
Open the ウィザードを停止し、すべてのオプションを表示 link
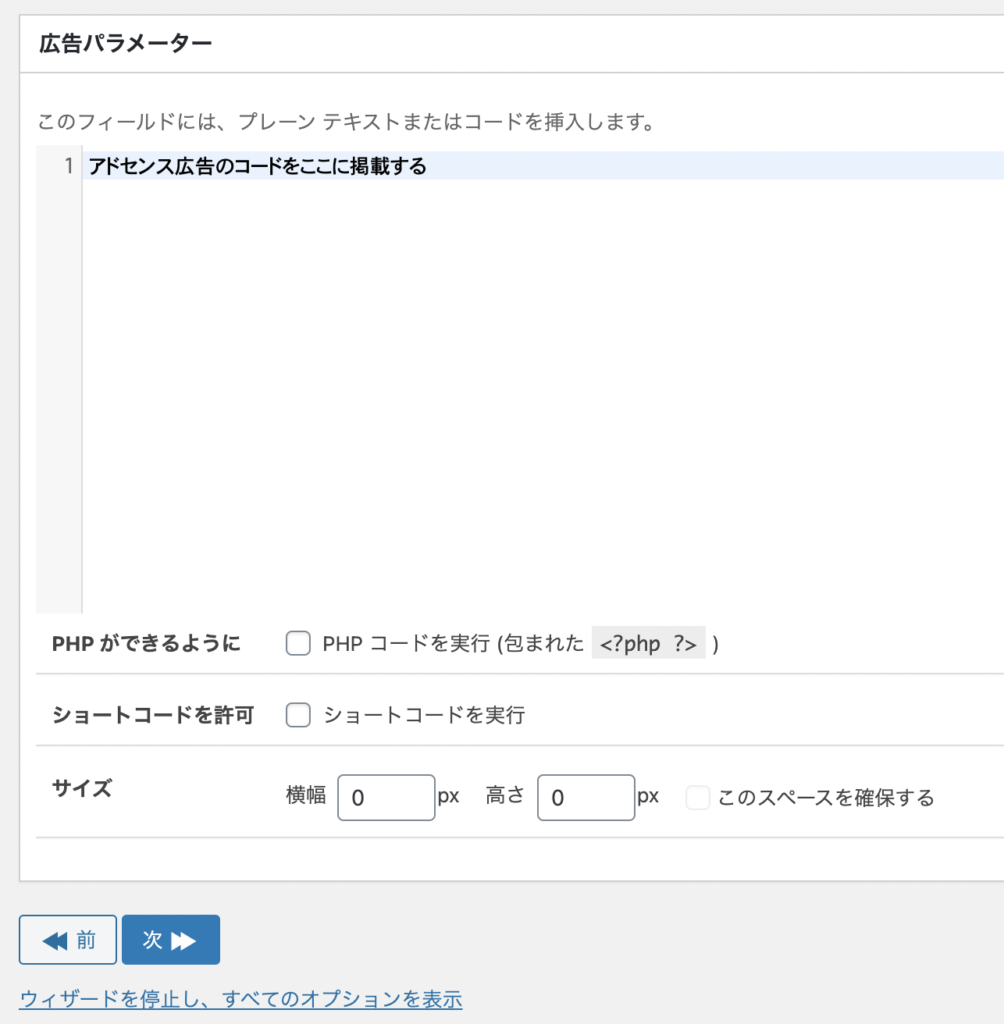point(241,999)
